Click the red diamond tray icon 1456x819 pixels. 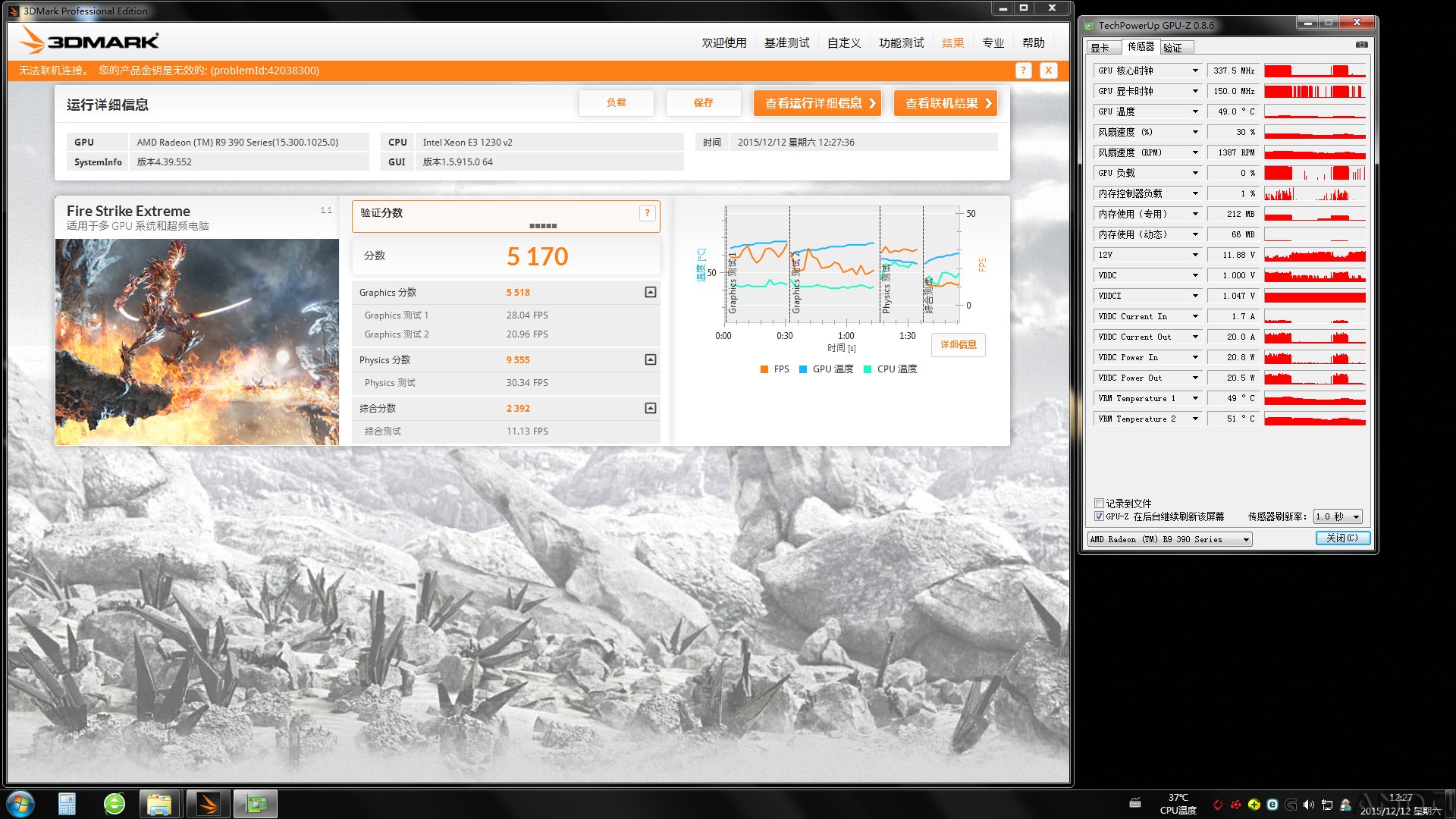click(x=1218, y=805)
